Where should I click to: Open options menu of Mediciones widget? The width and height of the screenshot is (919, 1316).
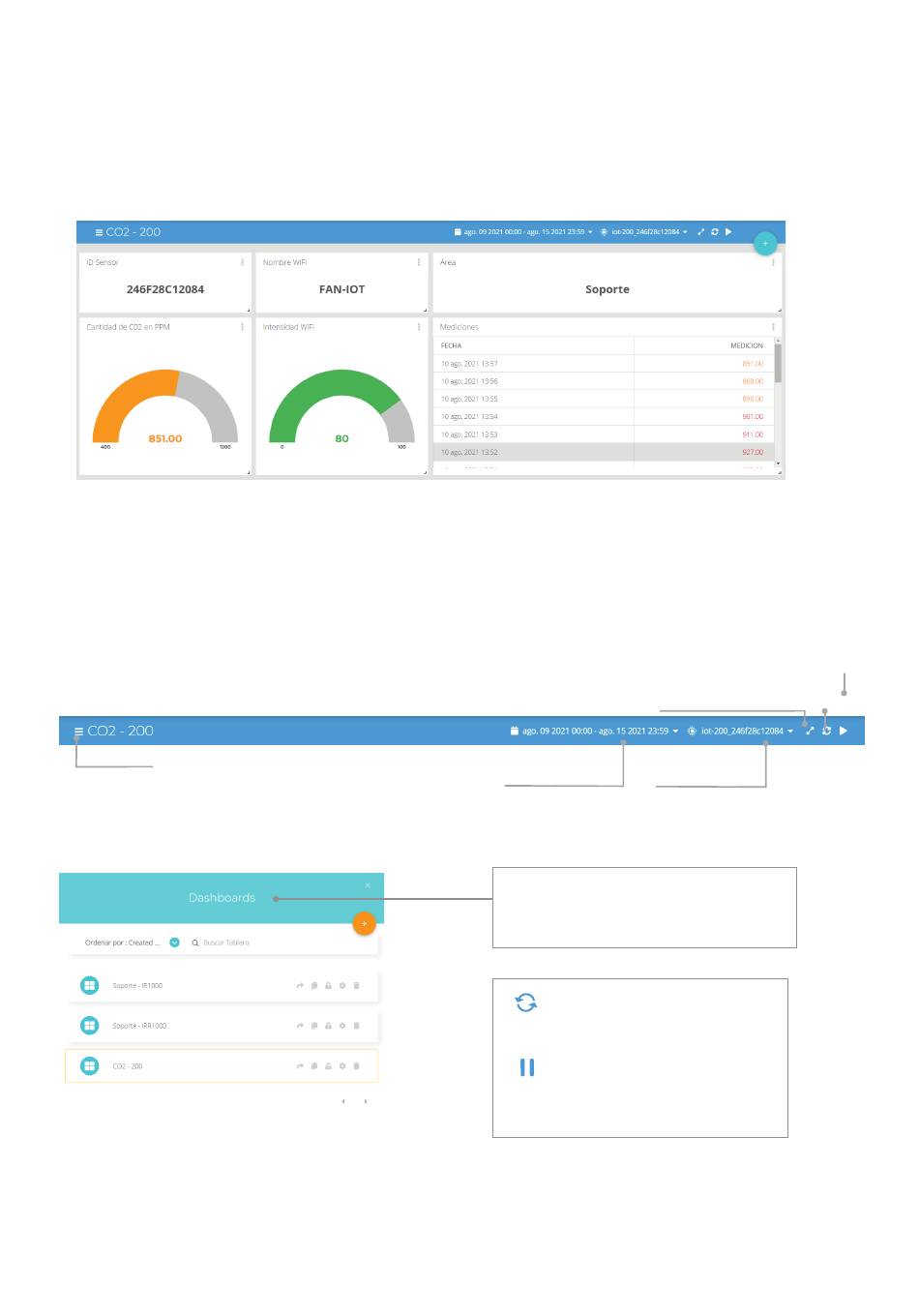point(773,327)
